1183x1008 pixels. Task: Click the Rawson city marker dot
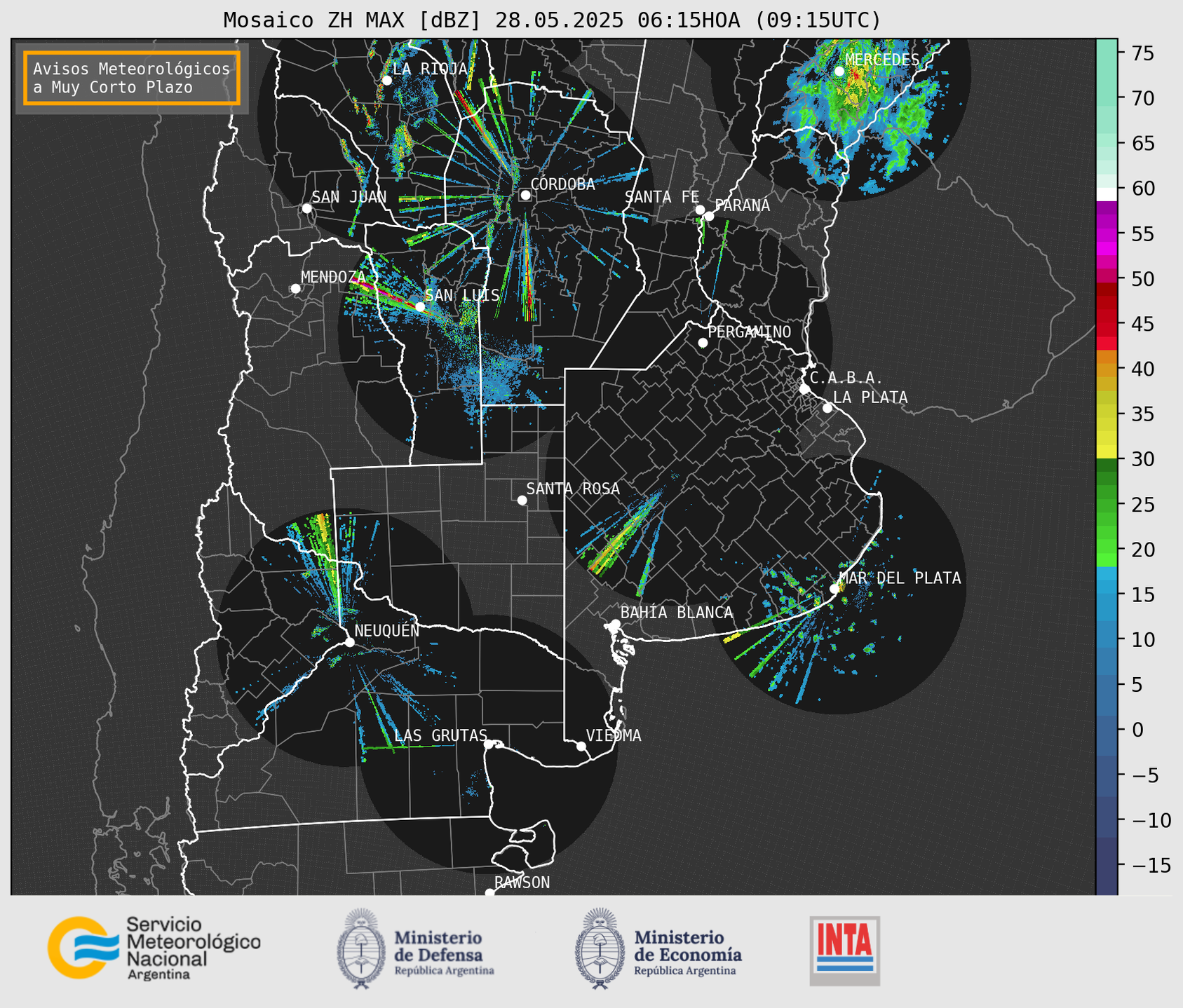coord(489,893)
